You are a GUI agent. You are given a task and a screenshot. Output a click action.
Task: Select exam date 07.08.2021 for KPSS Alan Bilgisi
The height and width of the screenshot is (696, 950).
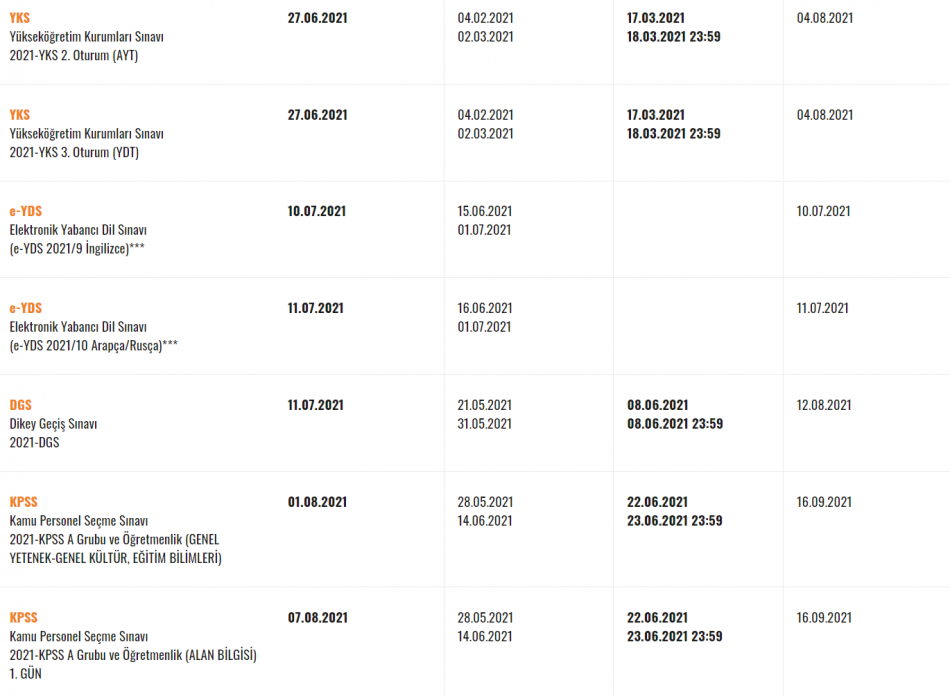[317, 617]
